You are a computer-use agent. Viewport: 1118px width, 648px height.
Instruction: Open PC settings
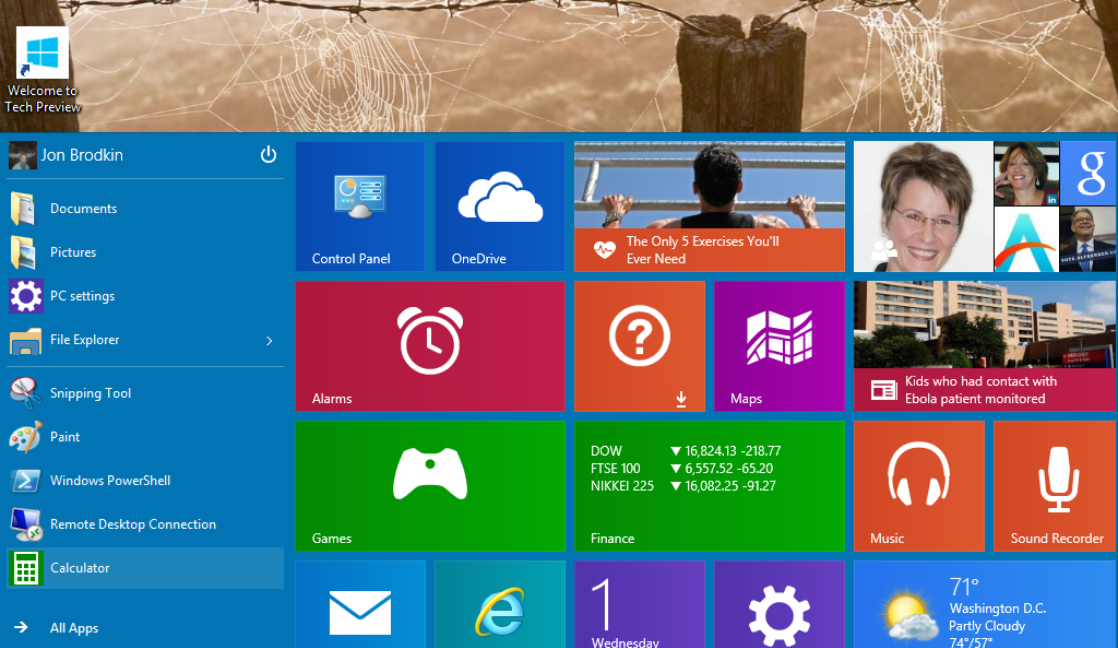82,295
